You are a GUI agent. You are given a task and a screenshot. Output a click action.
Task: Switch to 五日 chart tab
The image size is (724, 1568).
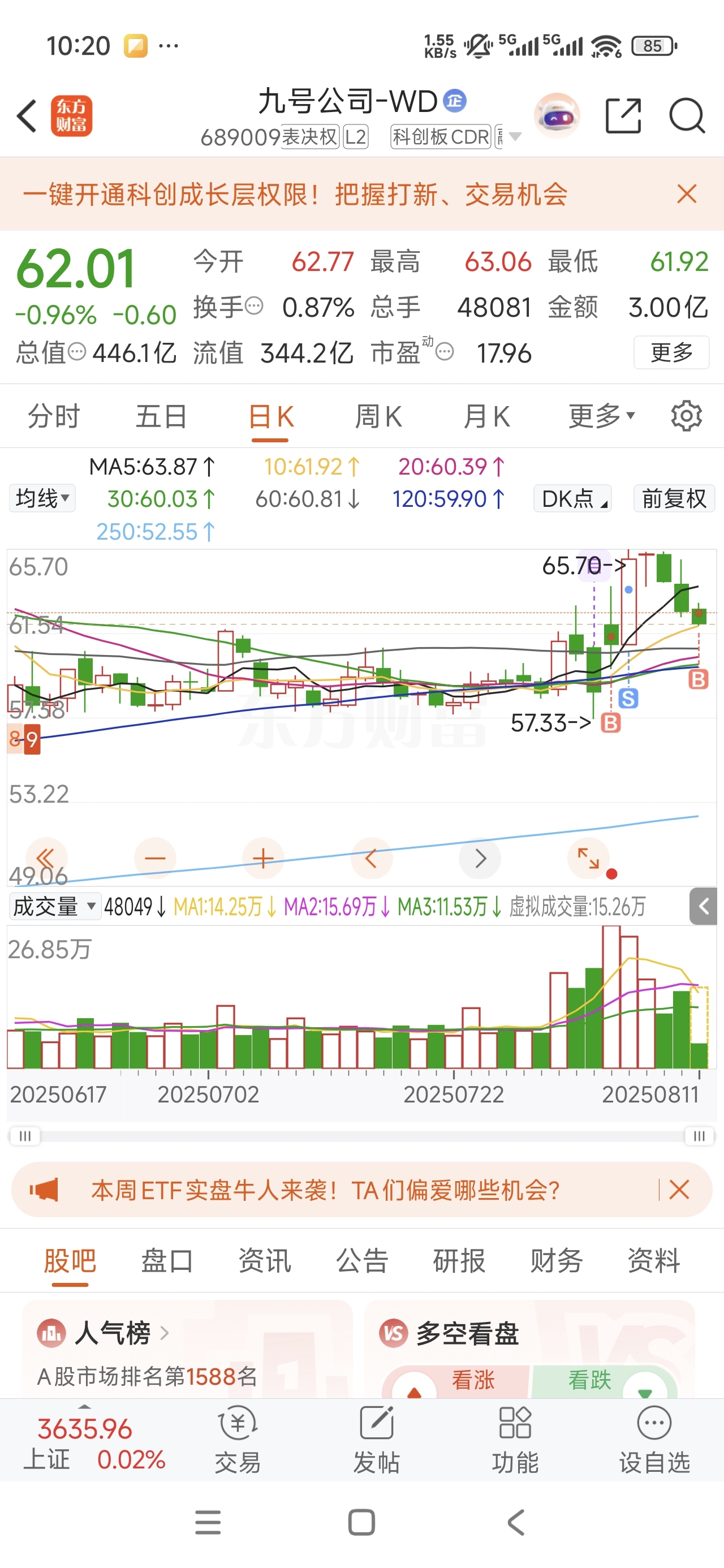pos(161,417)
